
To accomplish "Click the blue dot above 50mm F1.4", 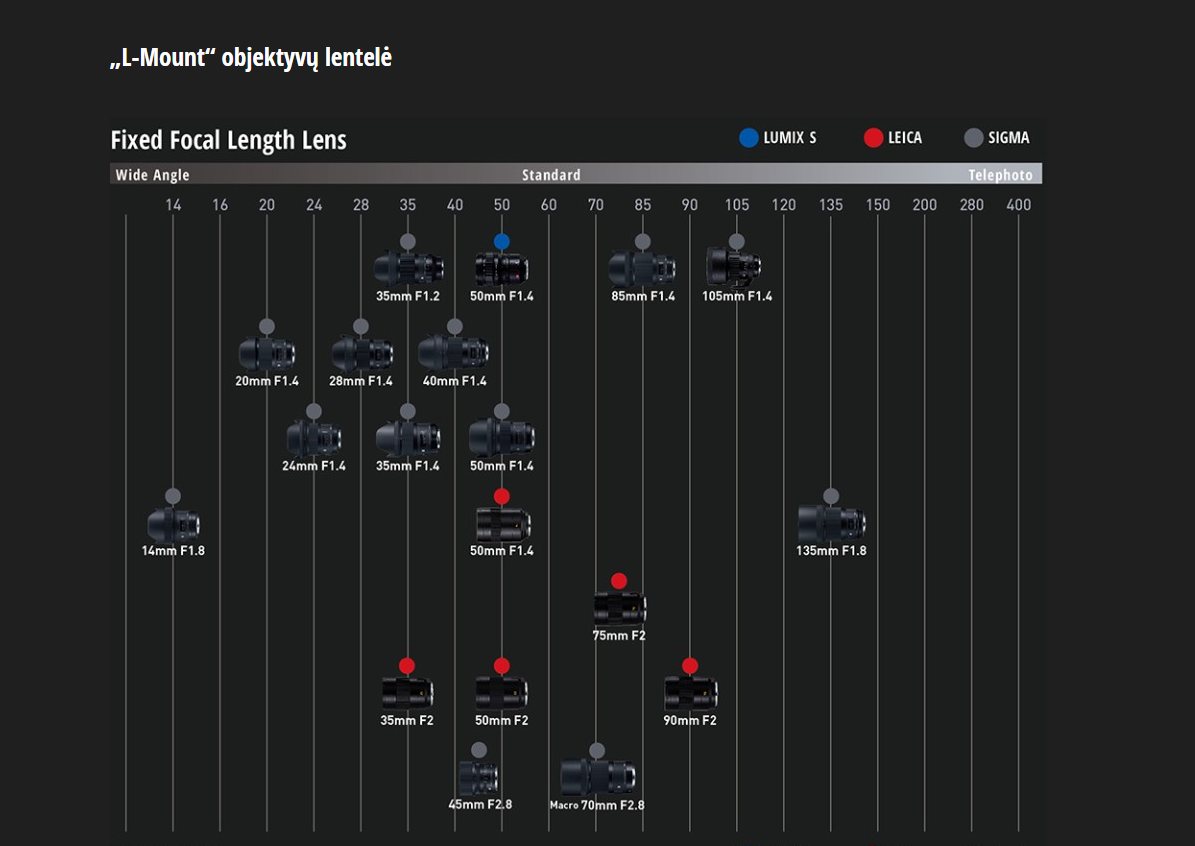I will (x=501, y=242).
